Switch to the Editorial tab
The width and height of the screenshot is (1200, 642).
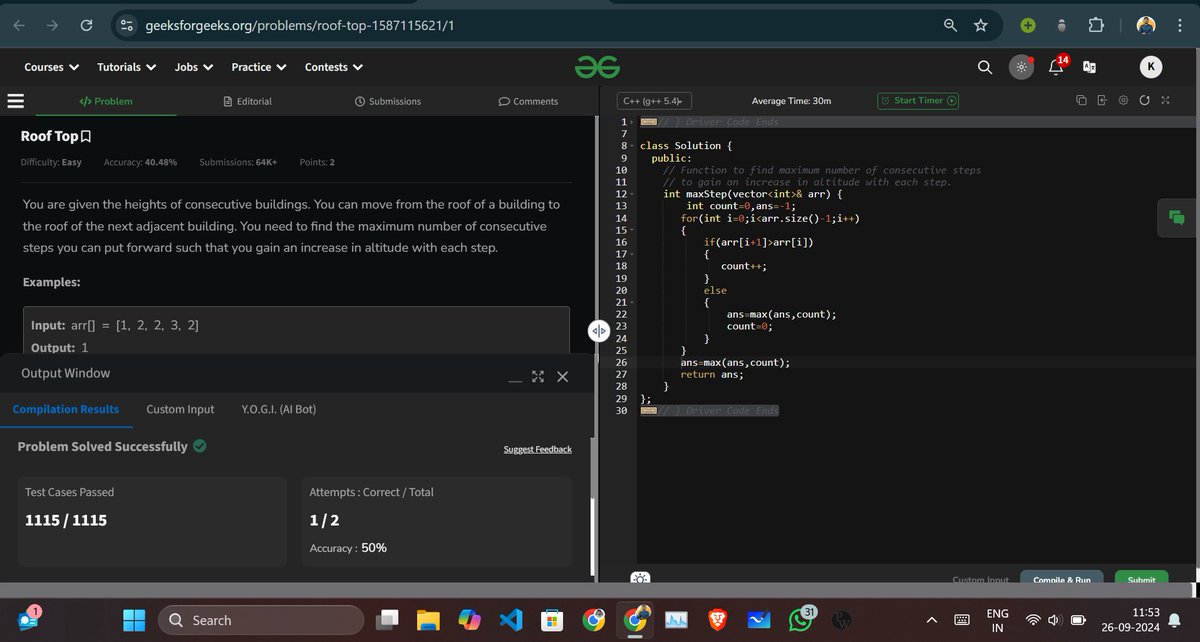pos(247,101)
